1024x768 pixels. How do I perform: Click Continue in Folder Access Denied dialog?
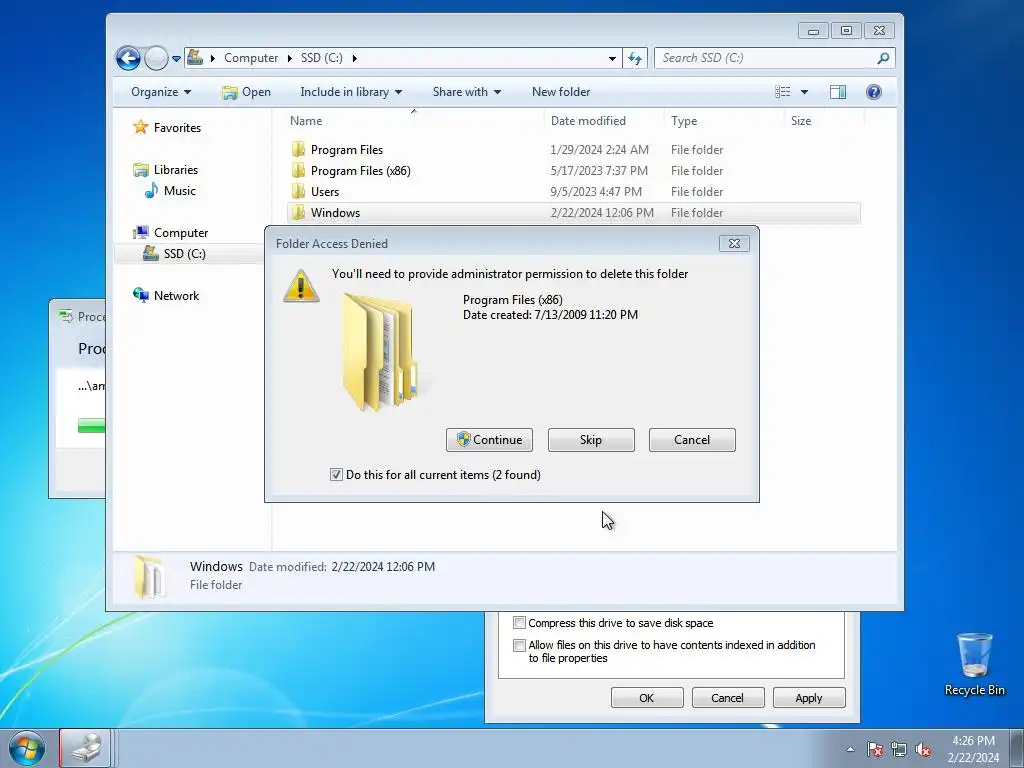point(489,440)
